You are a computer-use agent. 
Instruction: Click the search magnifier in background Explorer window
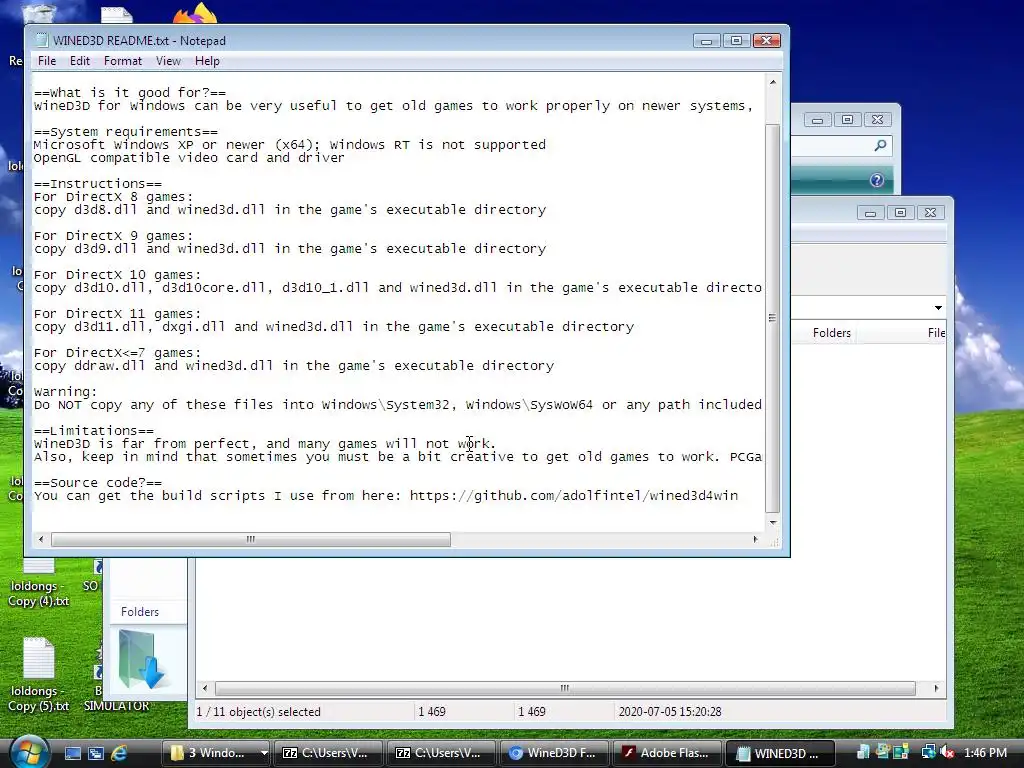(x=880, y=145)
